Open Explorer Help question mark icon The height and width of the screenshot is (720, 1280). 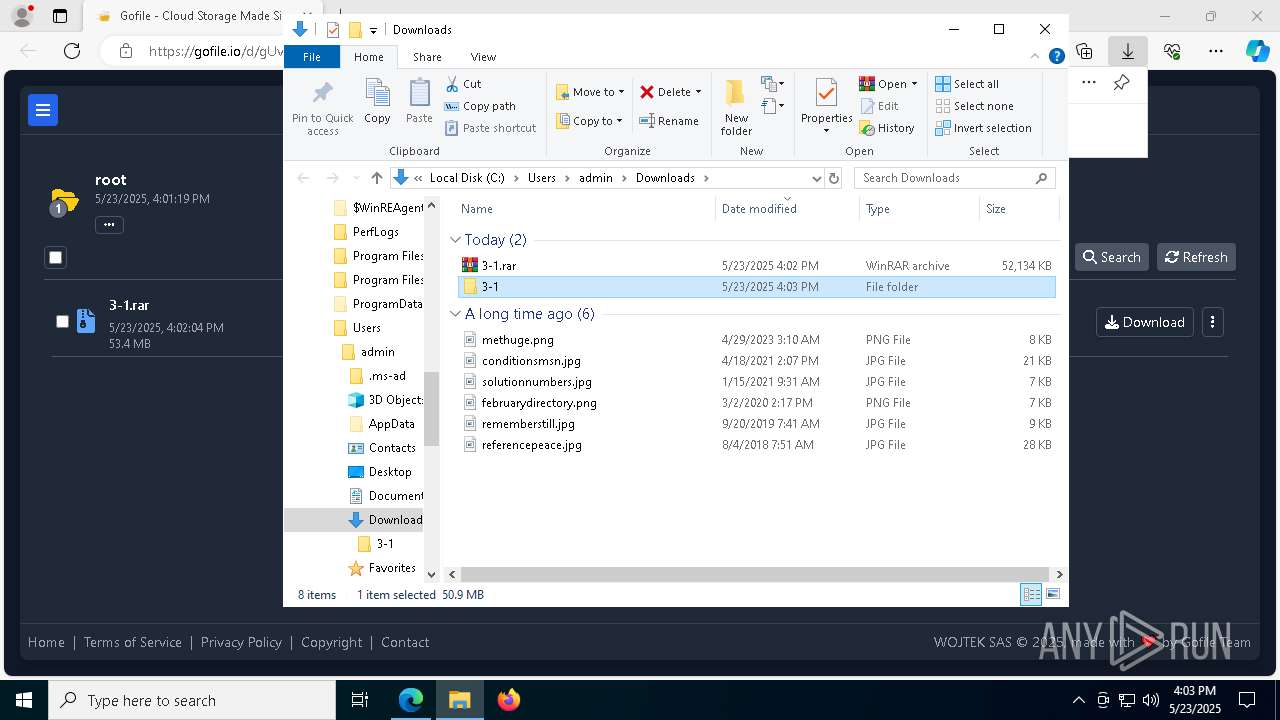pos(1056,57)
